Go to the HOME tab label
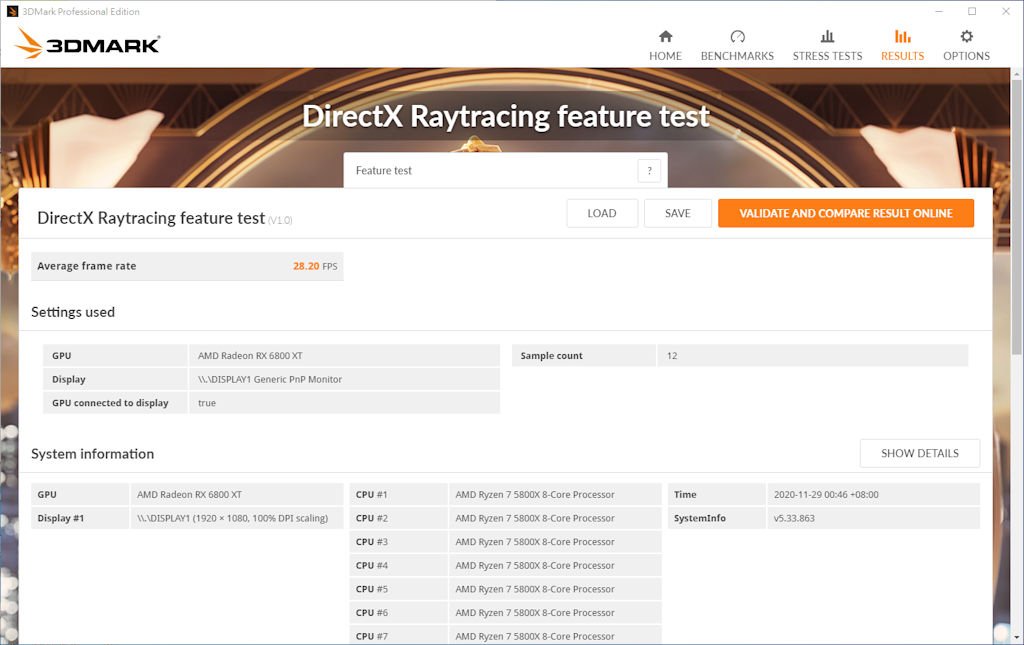Viewport: 1024px width, 645px height. point(665,56)
